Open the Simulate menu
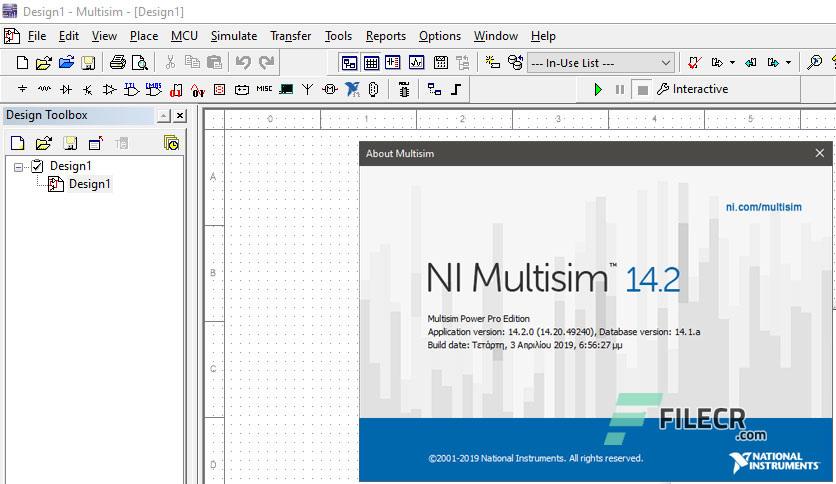836x484 pixels. pos(234,36)
